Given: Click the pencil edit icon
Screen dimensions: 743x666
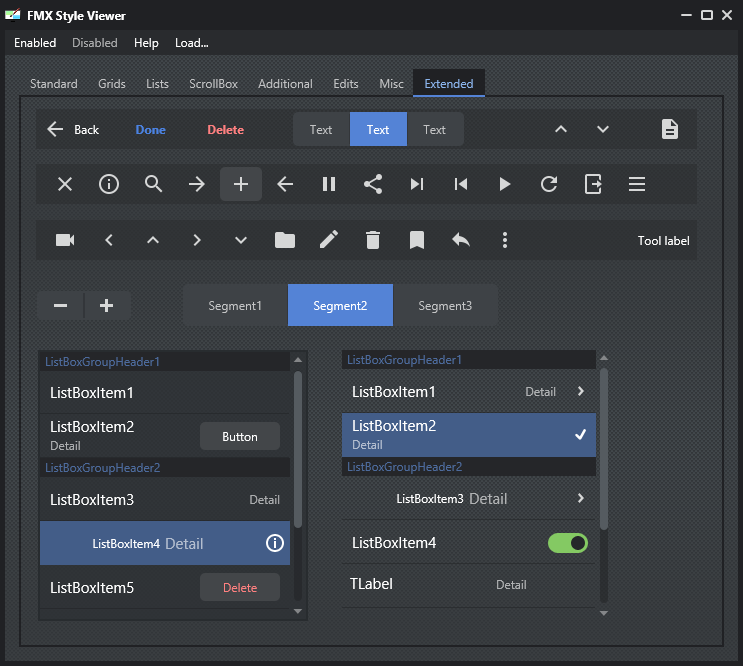Looking at the screenshot, I should click(329, 239).
